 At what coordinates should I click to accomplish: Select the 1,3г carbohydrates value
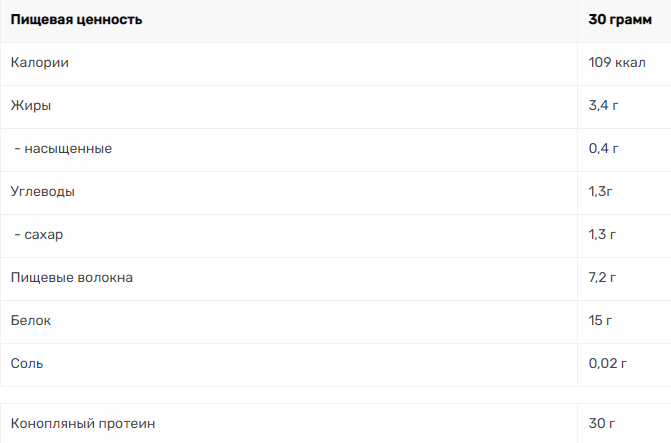pos(600,191)
